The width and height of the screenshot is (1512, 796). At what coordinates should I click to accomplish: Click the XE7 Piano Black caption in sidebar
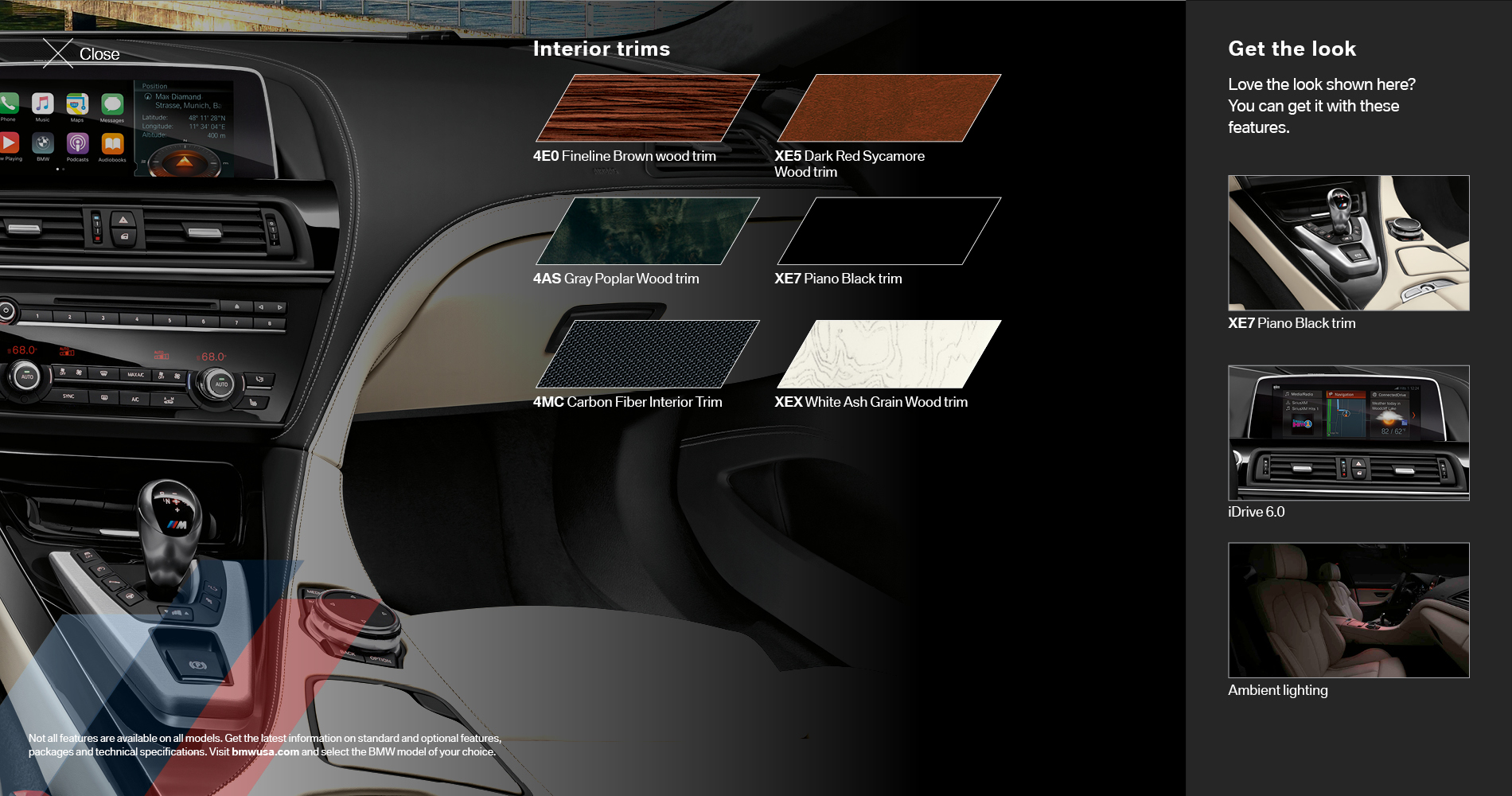pyautogui.click(x=1292, y=323)
